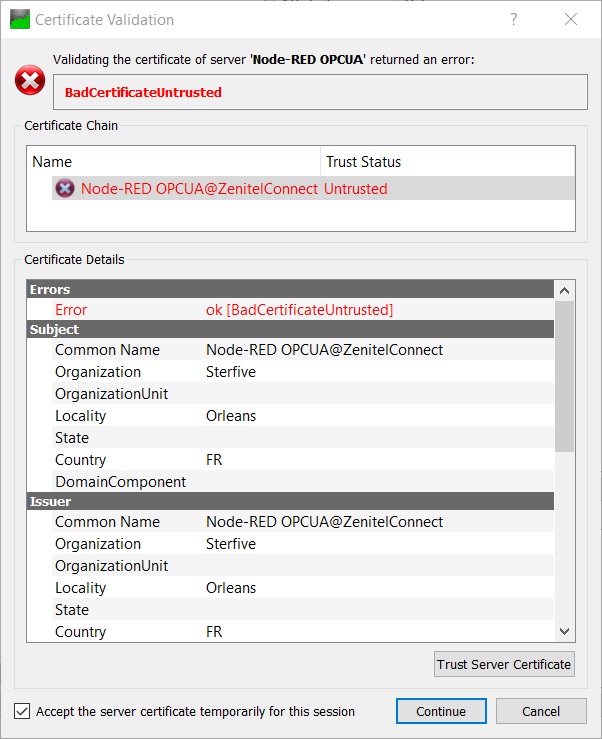The height and width of the screenshot is (739, 602).
Task: Click the Continue button
Action: pos(441,711)
